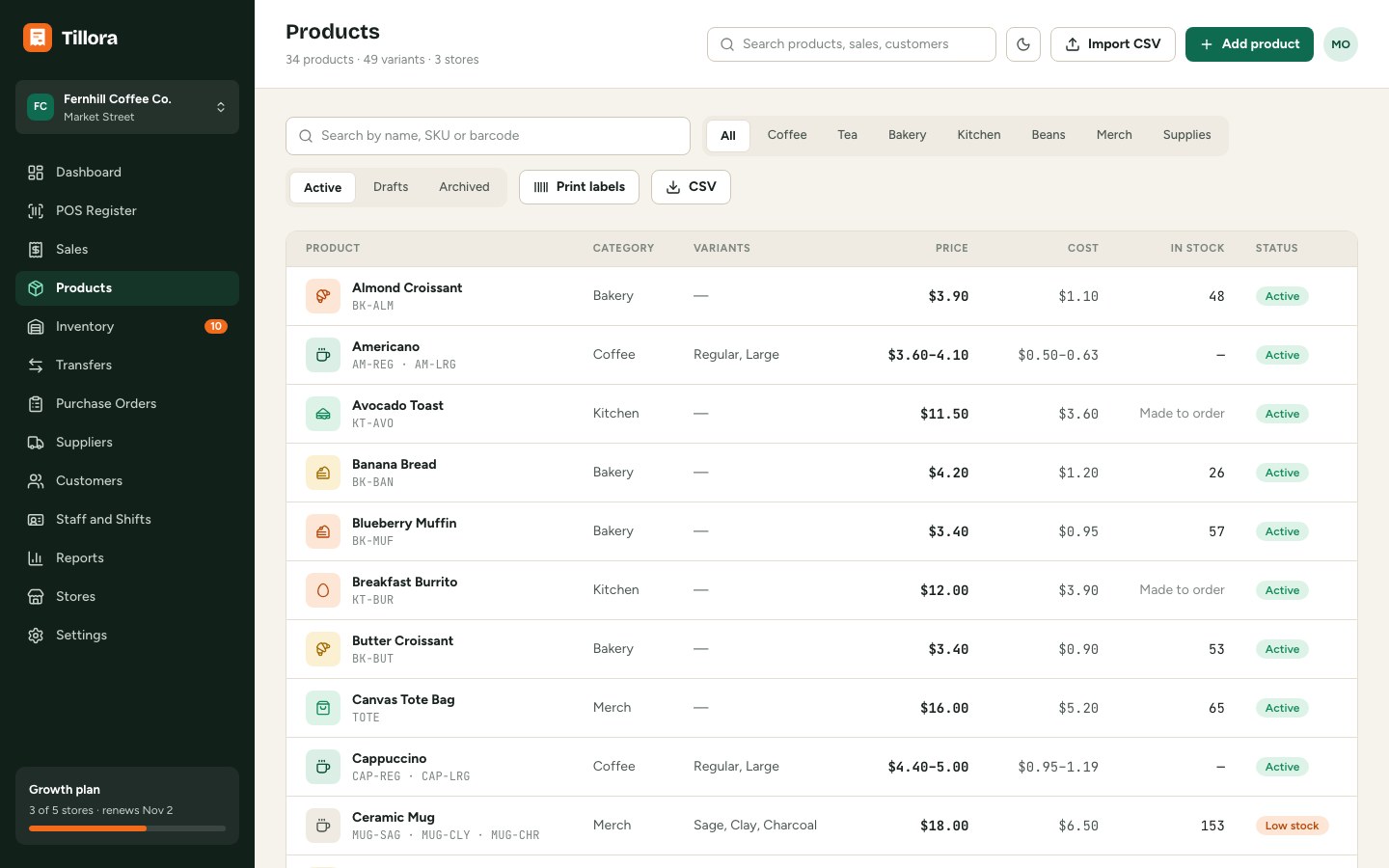This screenshot has width=1389, height=868.
Task: Download products with the CSV button
Action: click(x=691, y=187)
